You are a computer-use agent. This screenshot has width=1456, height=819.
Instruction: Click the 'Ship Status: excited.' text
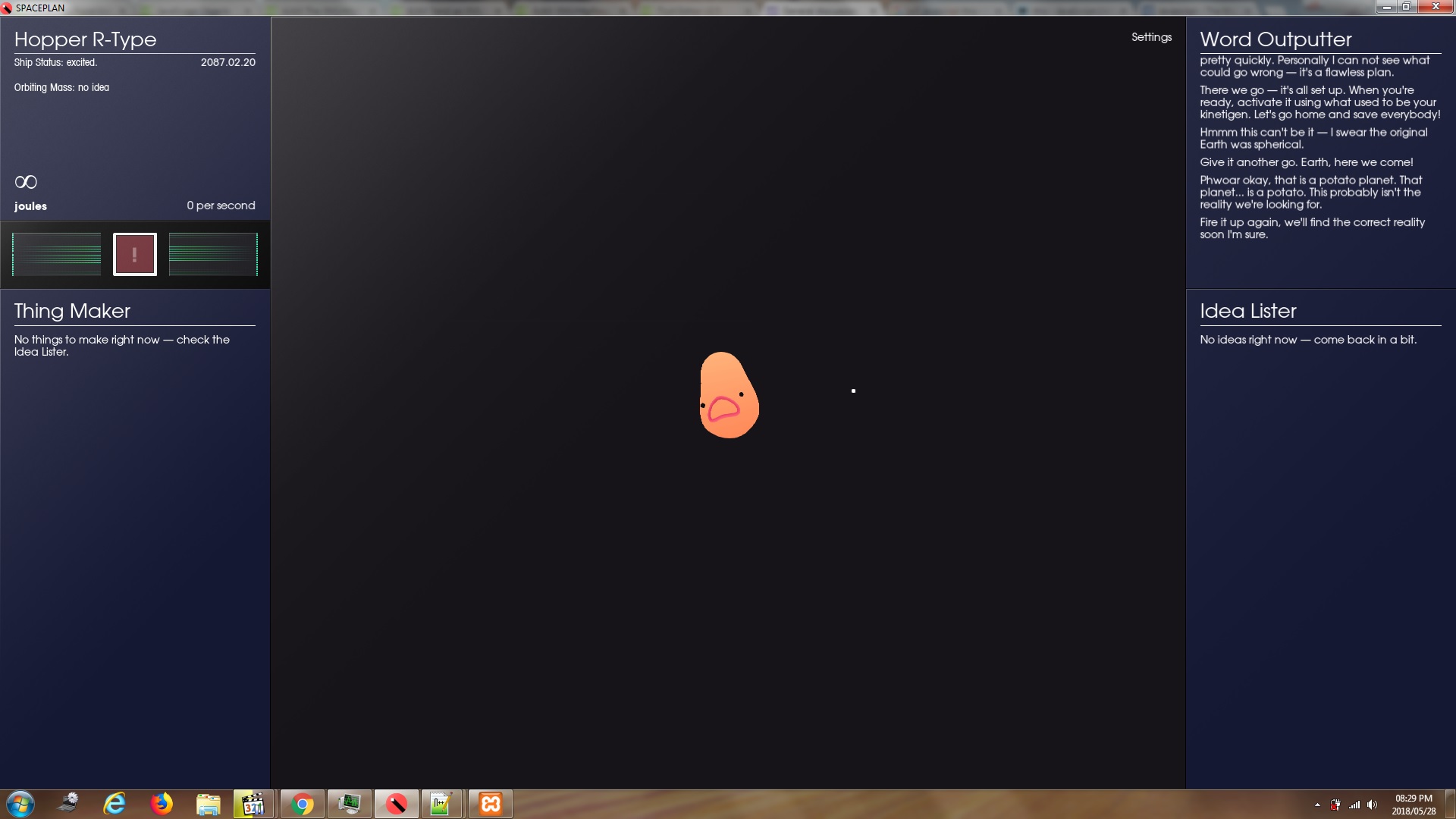pos(55,62)
